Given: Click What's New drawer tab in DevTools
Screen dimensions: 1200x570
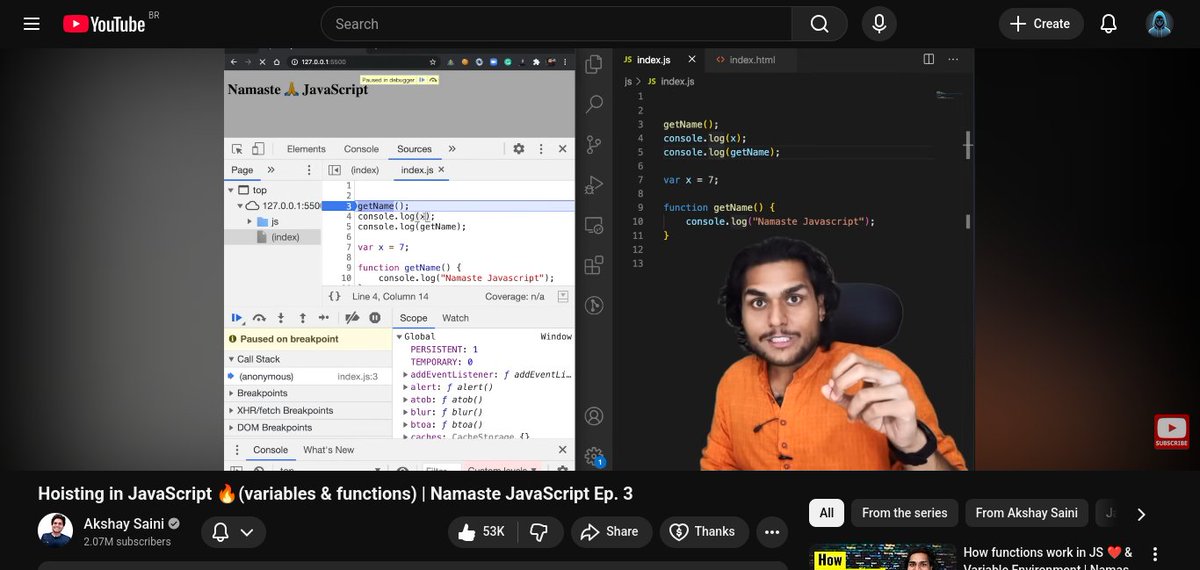Looking at the screenshot, I should point(328,450).
